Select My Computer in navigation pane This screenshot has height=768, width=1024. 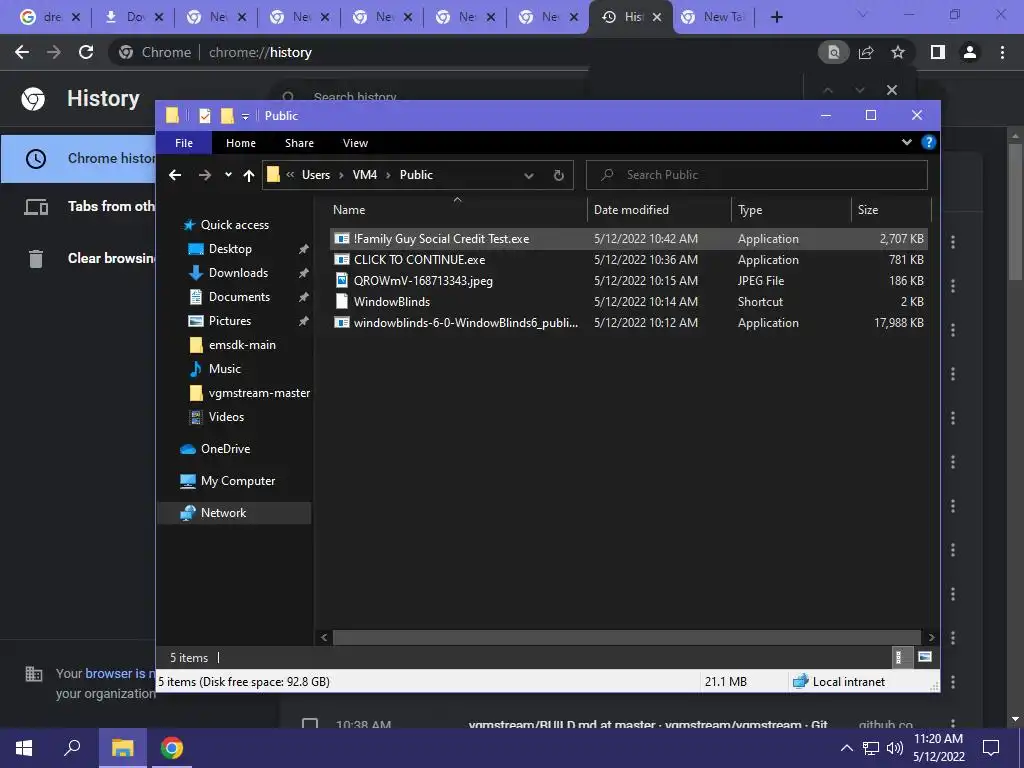click(227, 481)
